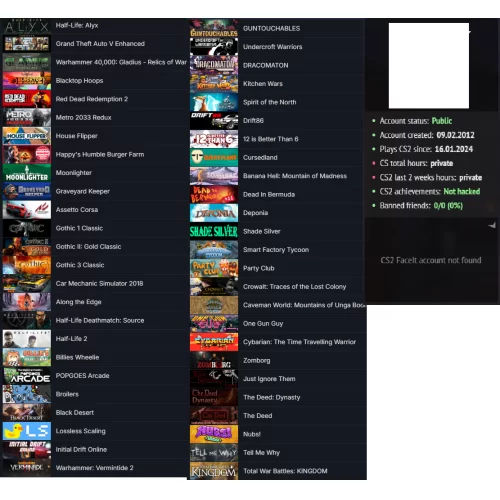Select the Dead In Bermuda title
The height and width of the screenshot is (500, 500).
click(x=269, y=194)
